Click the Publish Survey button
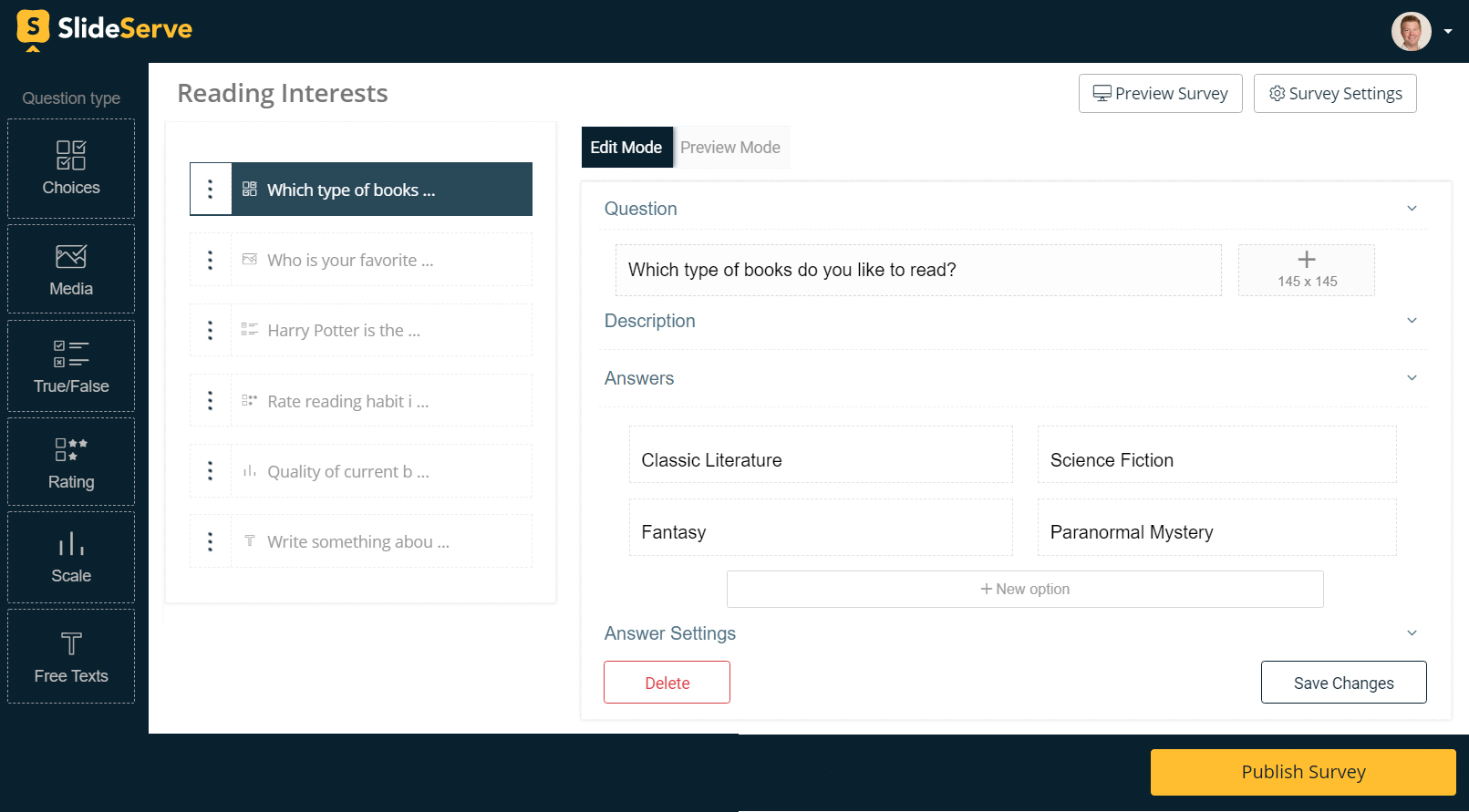 (x=1303, y=772)
